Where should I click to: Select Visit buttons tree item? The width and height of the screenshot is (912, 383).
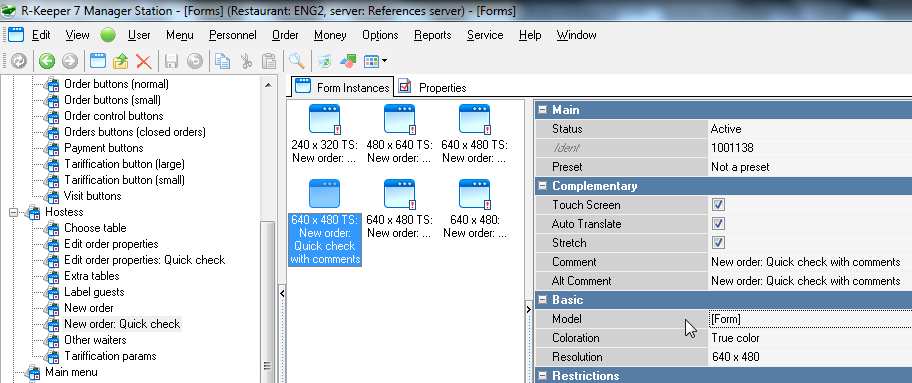[x=92, y=196]
